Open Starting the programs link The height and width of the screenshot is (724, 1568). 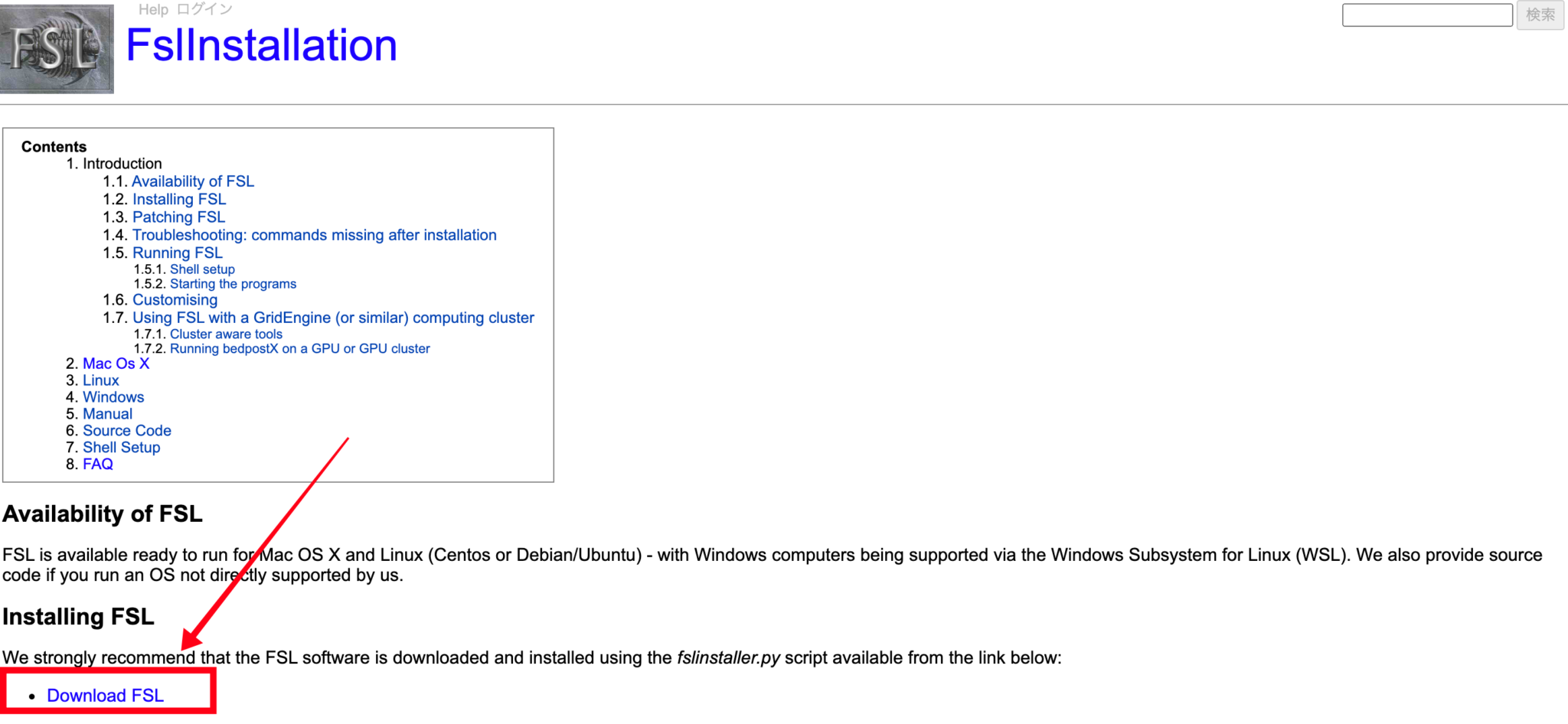point(233,284)
